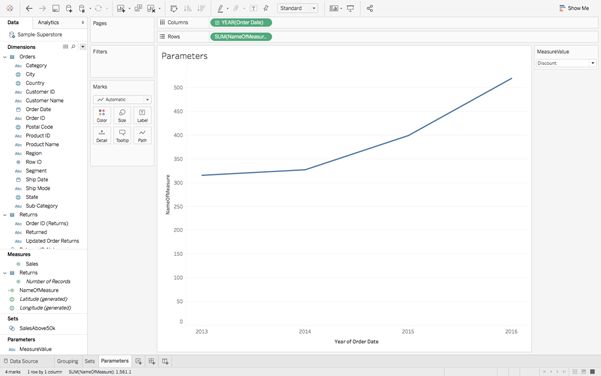Click the Clear Sheet toolbar icon

pyautogui.click(x=151, y=8)
